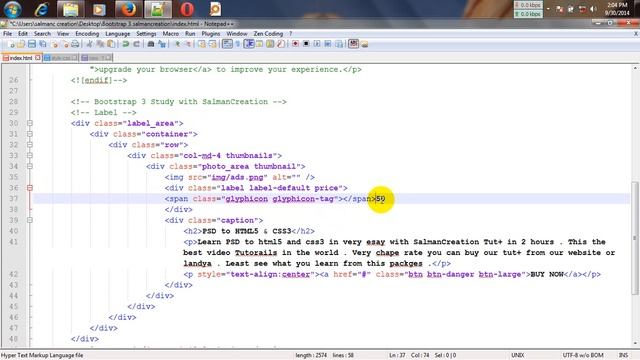
Task: Open the Search menu
Action: coord(42,33)
